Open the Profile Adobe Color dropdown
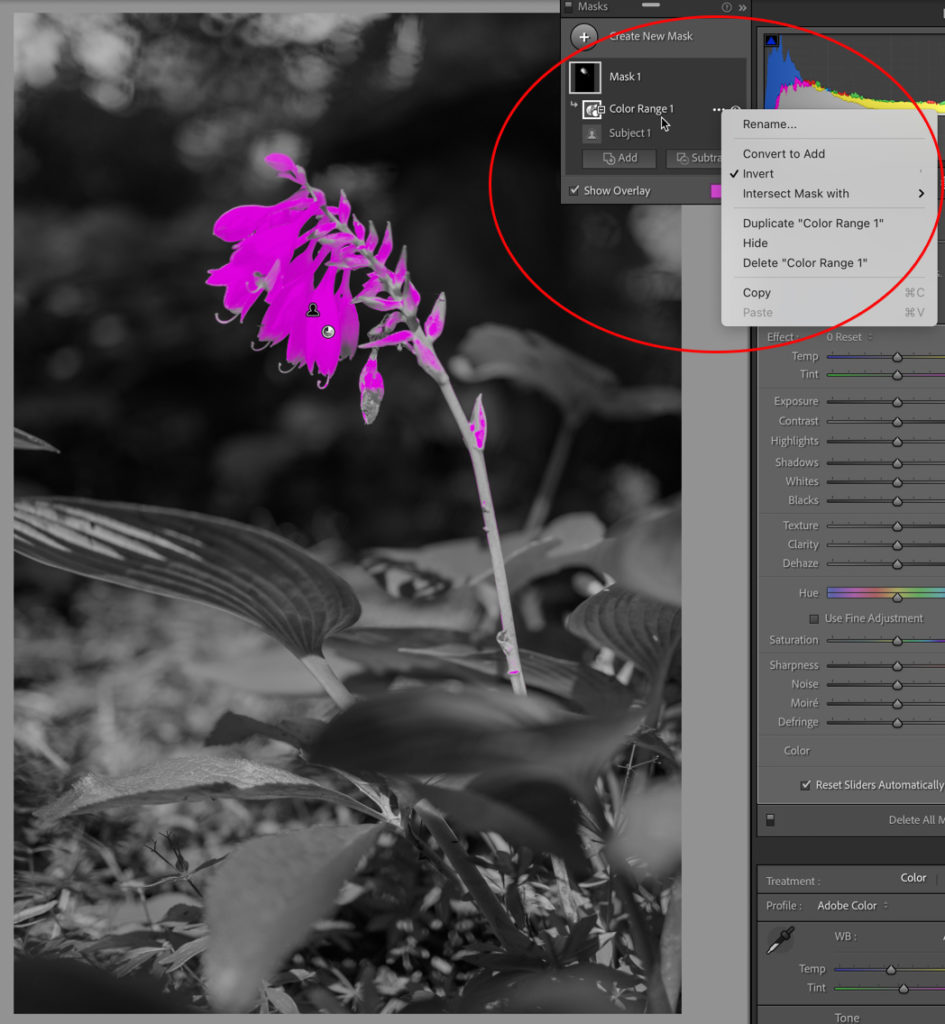The width and height of the screenshot is (945, 1024). [852, 906]
